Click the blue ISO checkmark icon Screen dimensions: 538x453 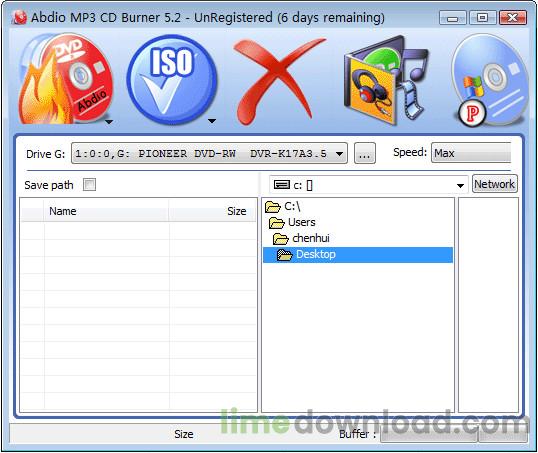click(x=172, y=80)
